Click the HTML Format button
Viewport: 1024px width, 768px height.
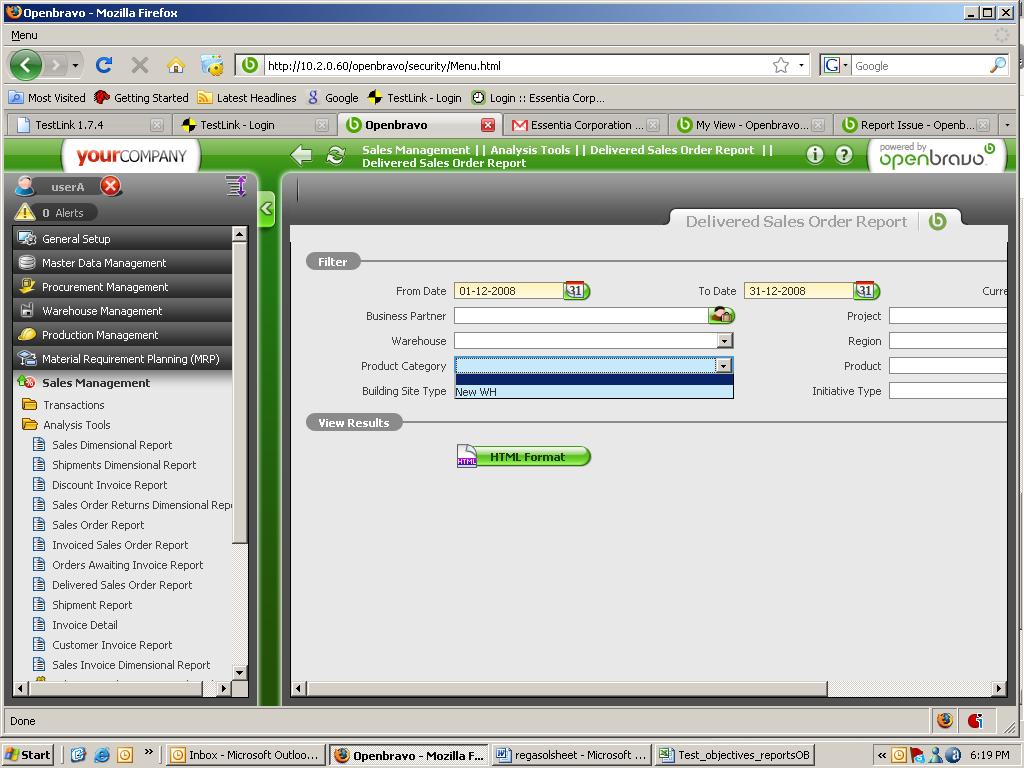pyautogui.click(x=527, y=457)
